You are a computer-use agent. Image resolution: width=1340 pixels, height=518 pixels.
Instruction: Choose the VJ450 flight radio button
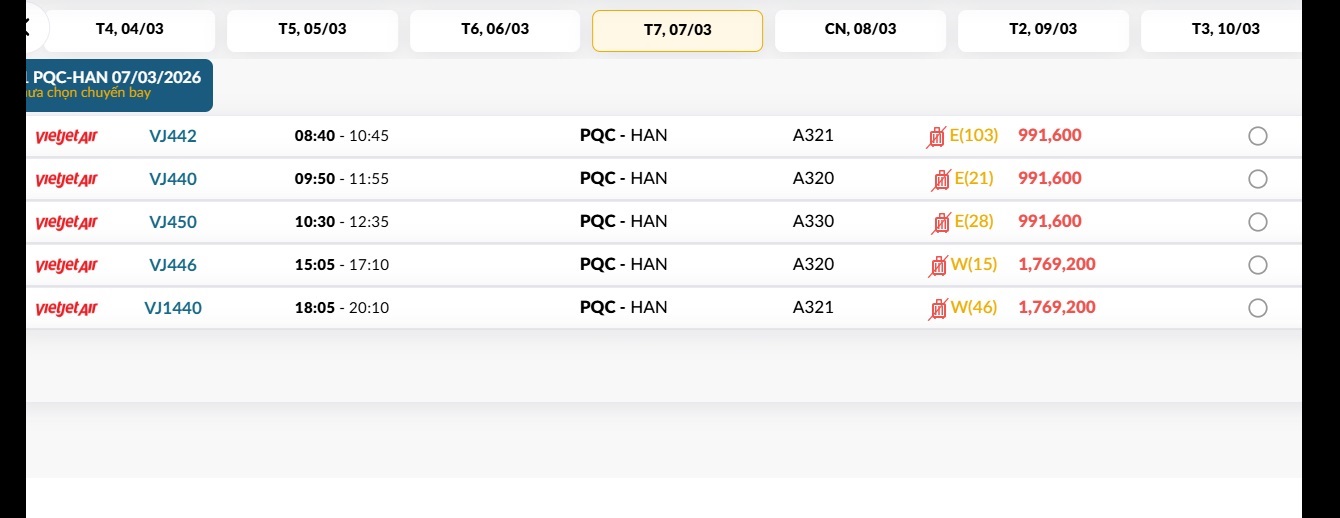pos(1258,223)
